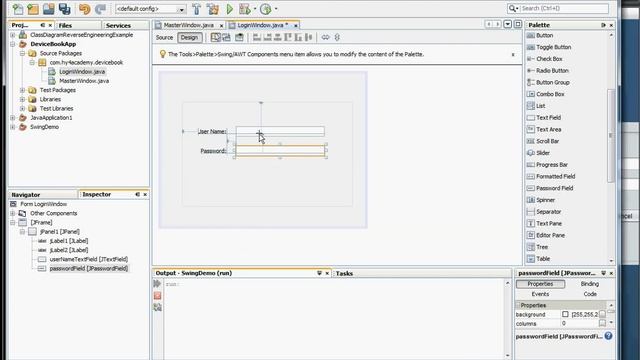The height and width of the screenshot is (360, 640).
Task: Toggle the Code view in the properties panel
Action: (x=590, y=294)
